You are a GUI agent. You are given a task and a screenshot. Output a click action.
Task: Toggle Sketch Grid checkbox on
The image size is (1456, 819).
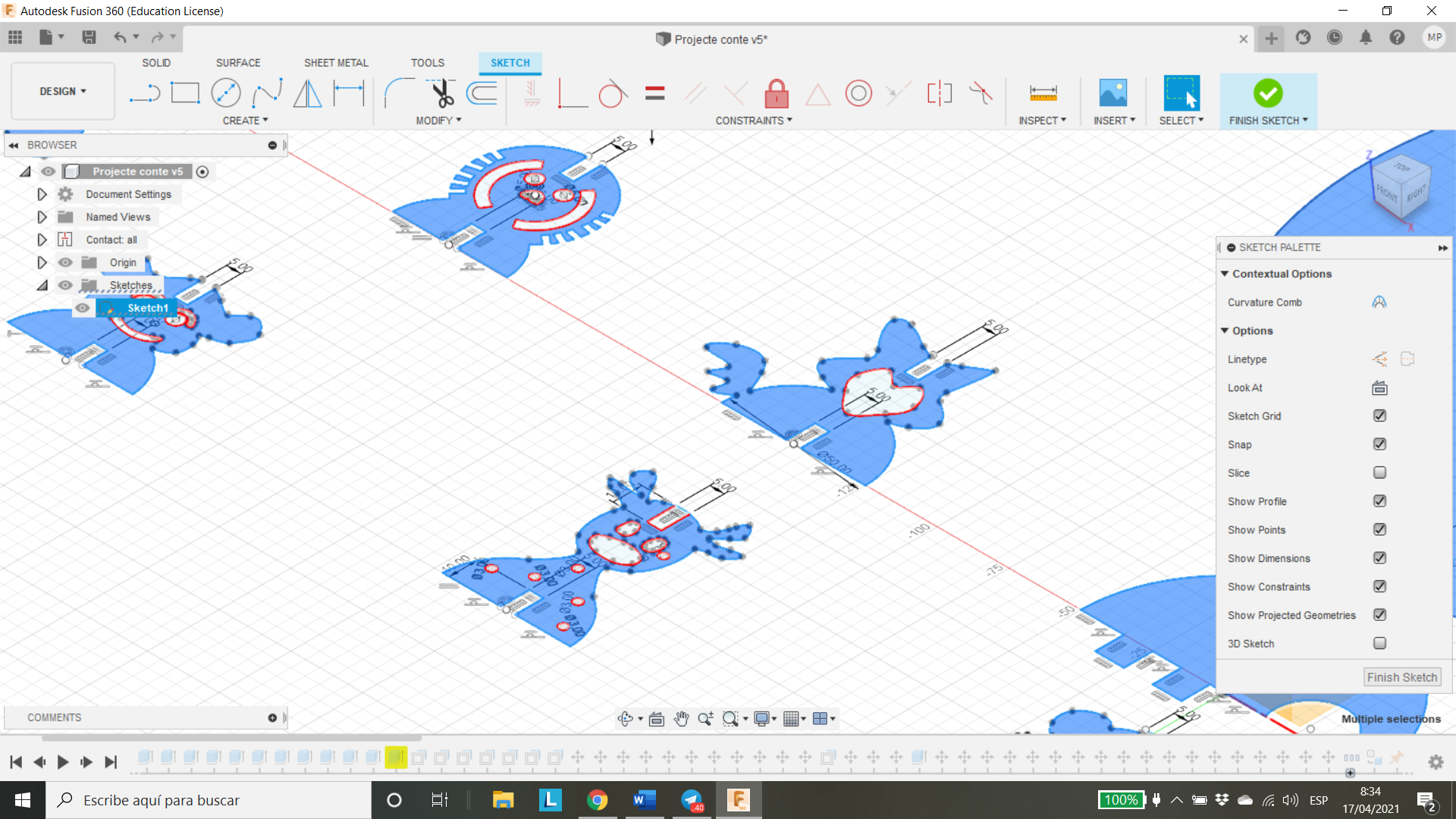[x=1380, y=416]
